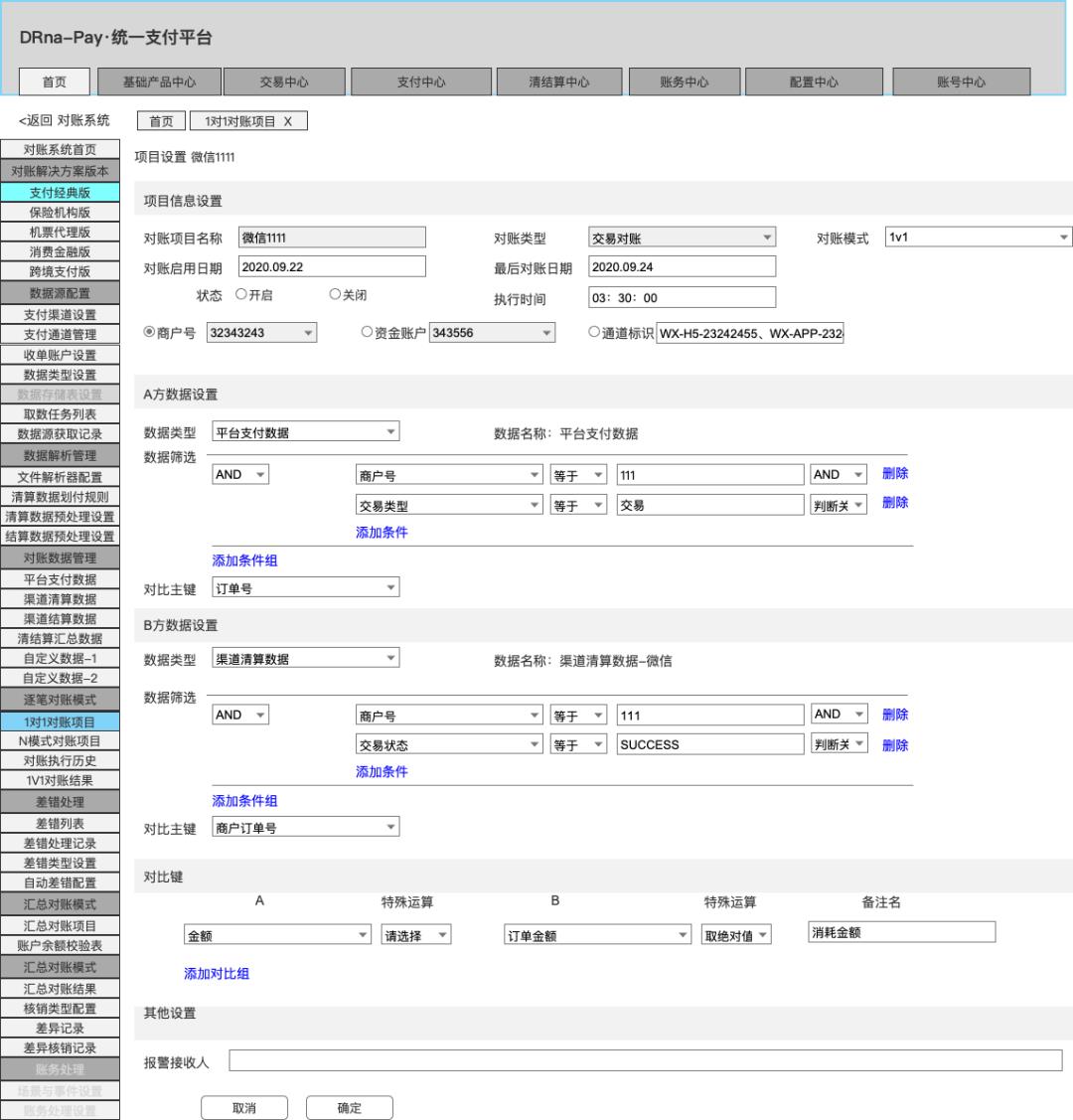Select the 关闭 status radio button
Viewport: 1073px width, 1120px height.
[335, 294]
